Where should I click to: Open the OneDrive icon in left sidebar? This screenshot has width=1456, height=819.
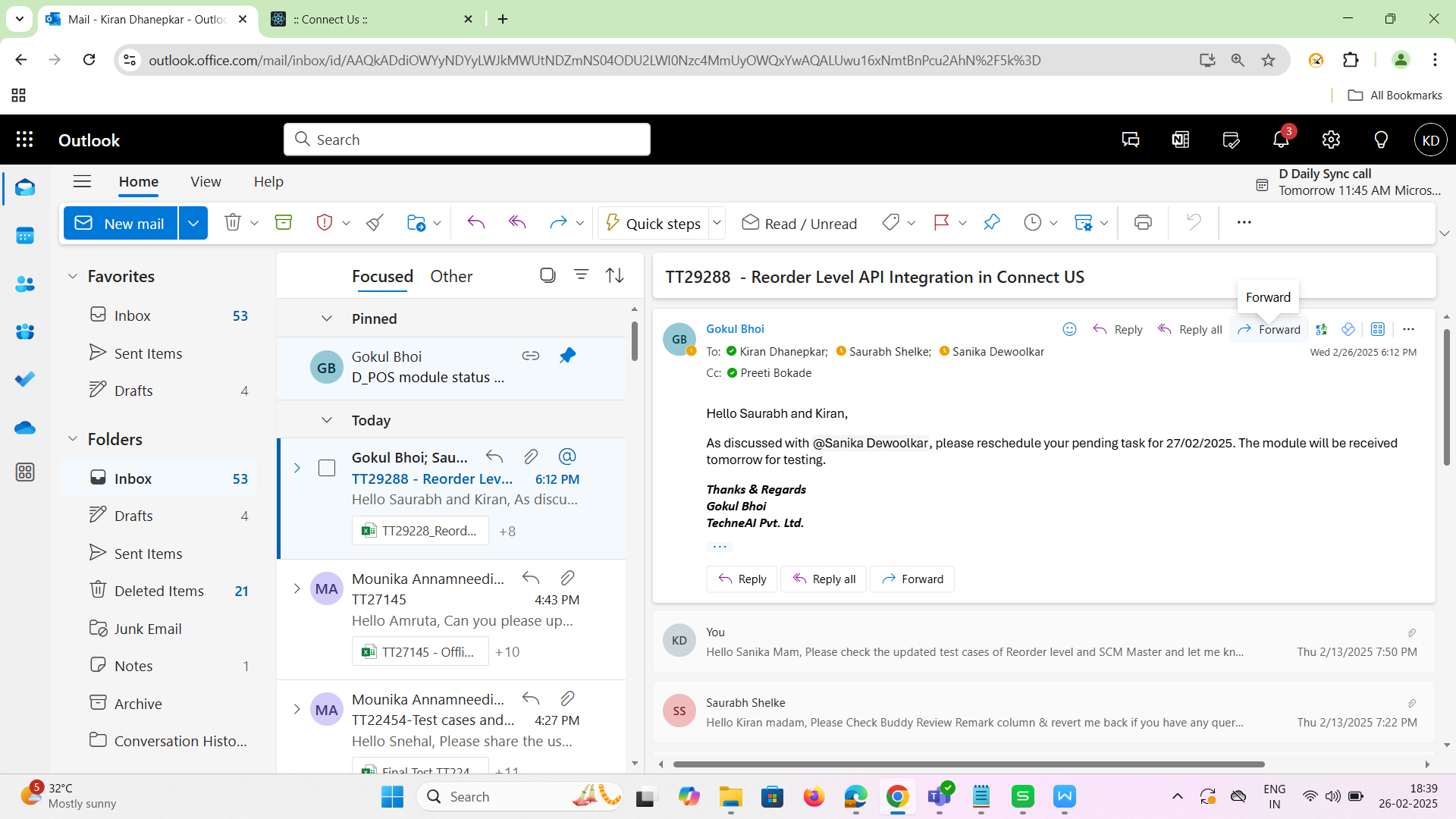tap(25, 428)
